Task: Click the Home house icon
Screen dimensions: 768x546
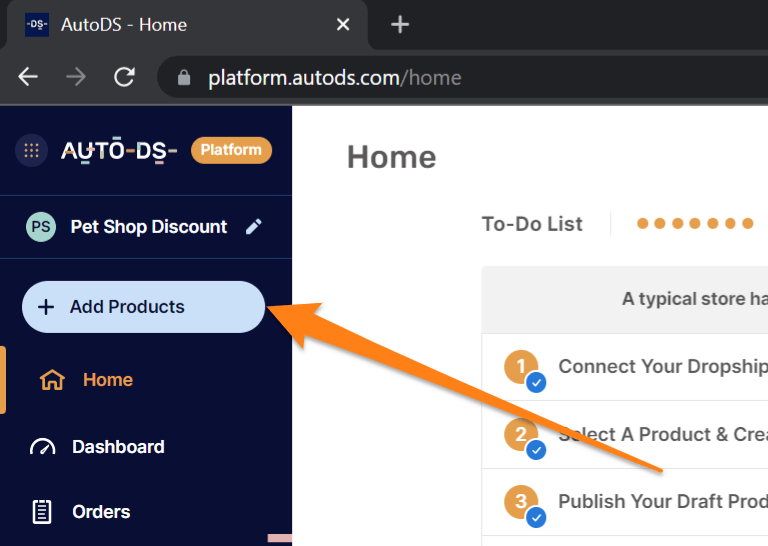Action: (x=52, y=380)
